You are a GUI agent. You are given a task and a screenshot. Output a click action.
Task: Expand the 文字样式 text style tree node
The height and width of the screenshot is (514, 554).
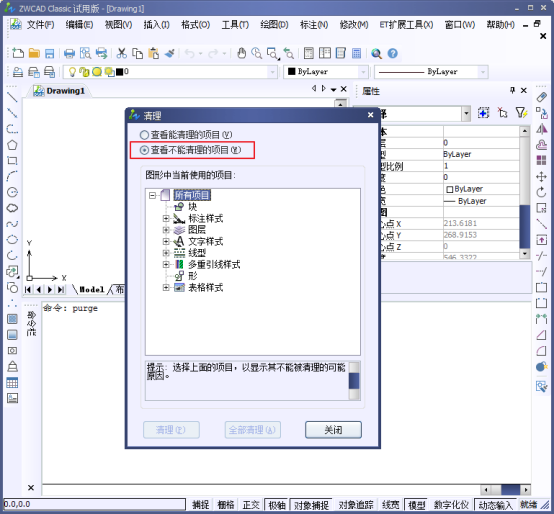(x=166, y=242)
